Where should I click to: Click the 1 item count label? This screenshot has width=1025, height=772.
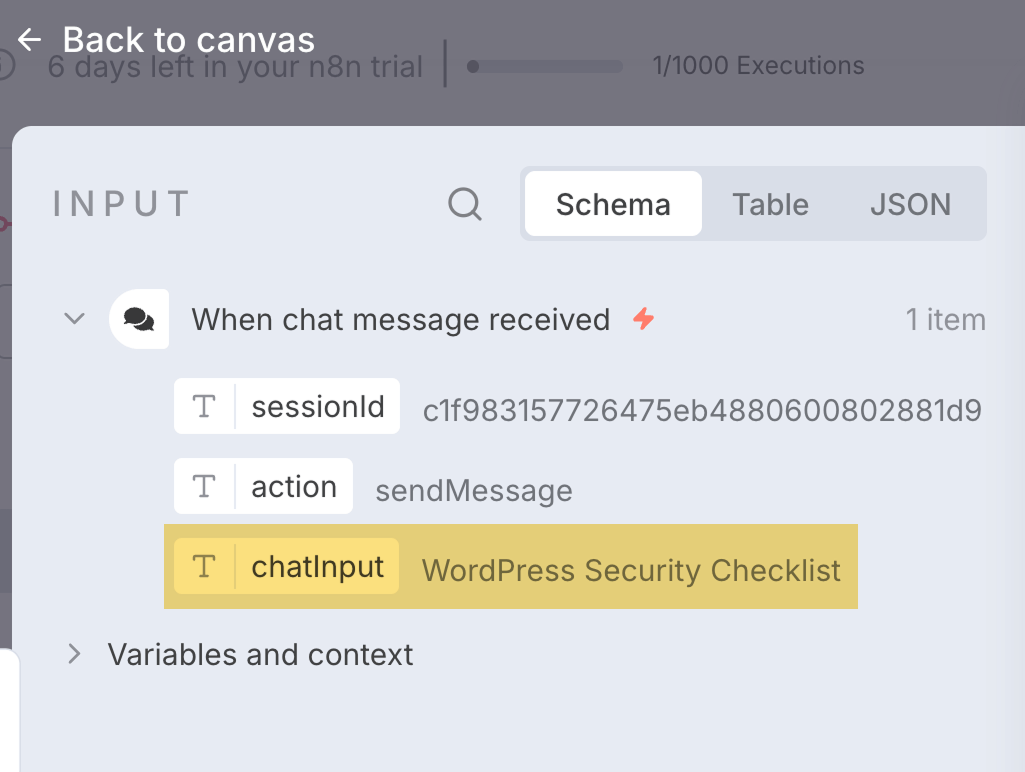point(945,320)
